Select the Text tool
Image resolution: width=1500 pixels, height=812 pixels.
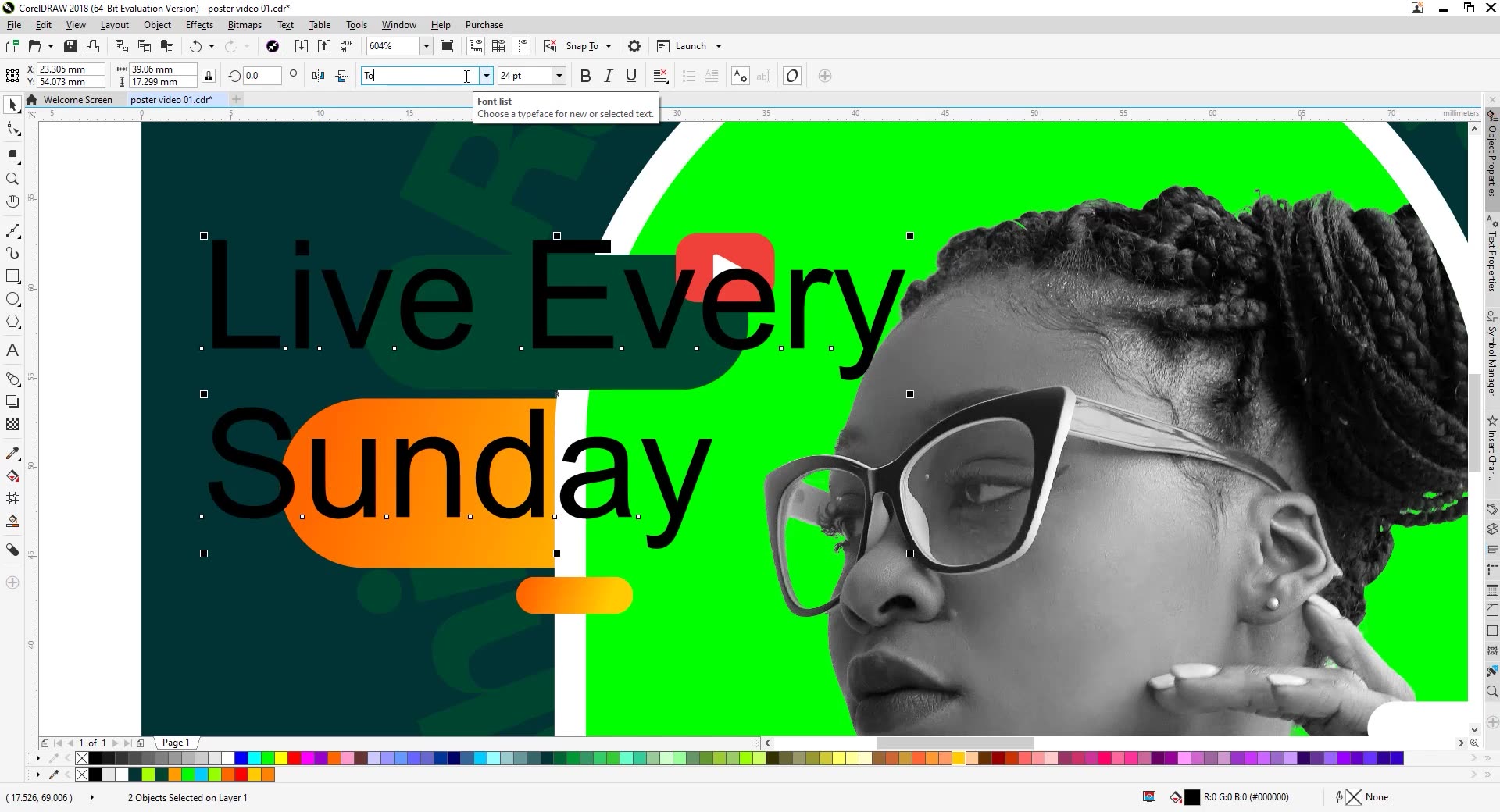12,350
